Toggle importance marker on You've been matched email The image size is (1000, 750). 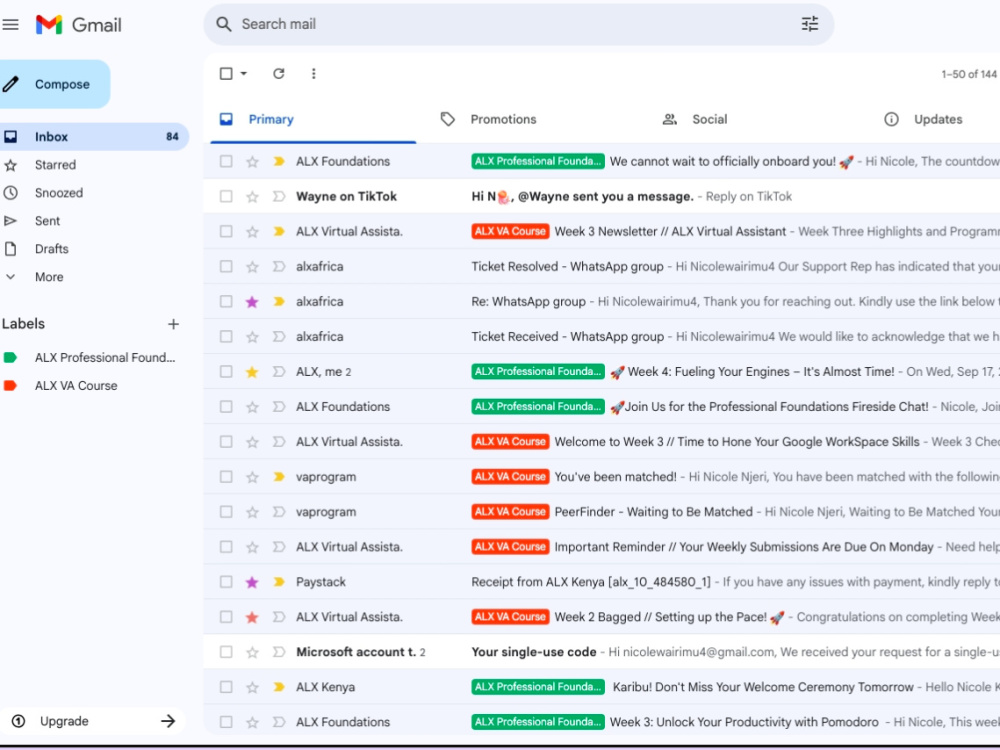click(x=279, y=476)
